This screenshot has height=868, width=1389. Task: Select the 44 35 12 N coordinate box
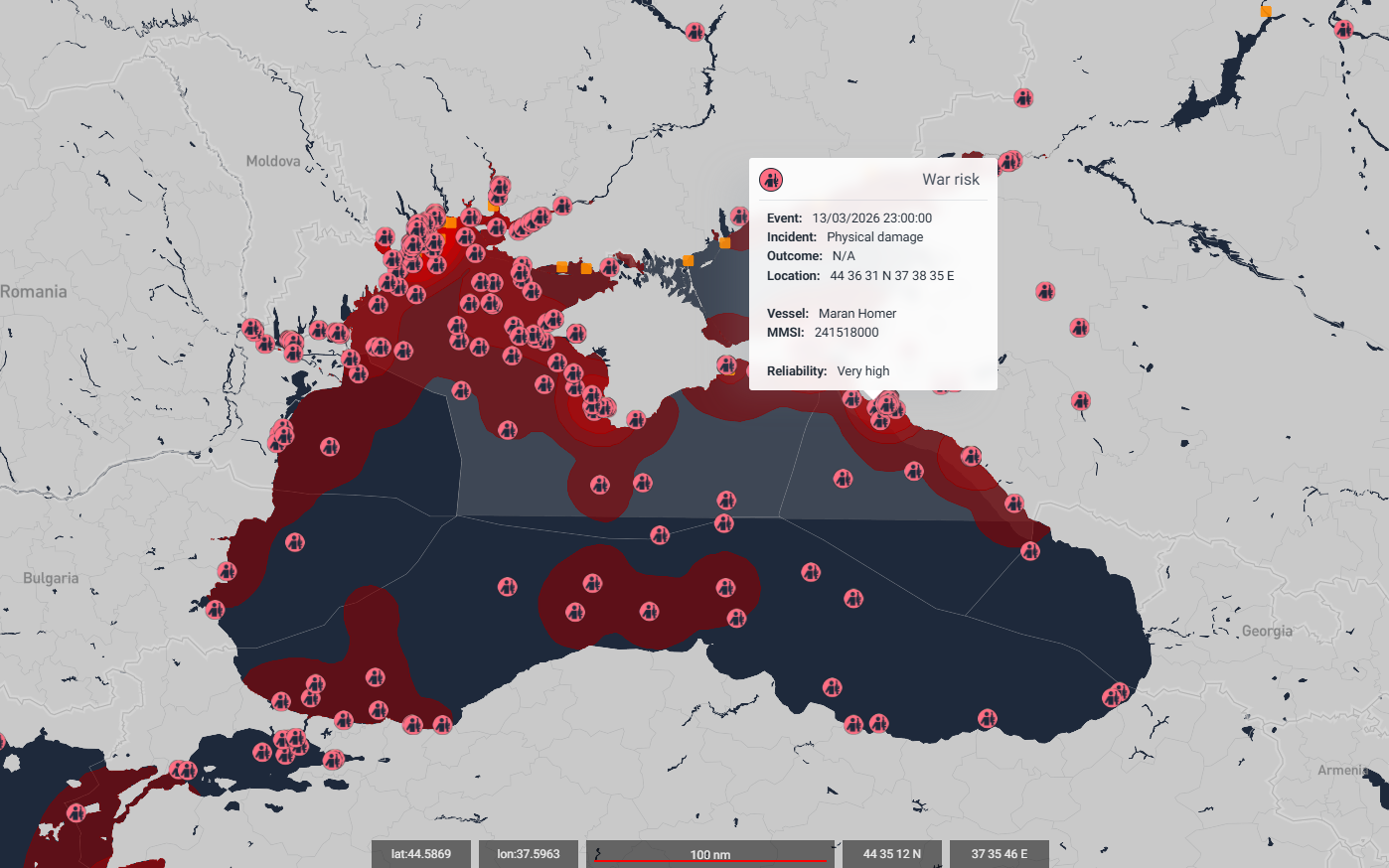pyautogui.click(x=891, y=854)
